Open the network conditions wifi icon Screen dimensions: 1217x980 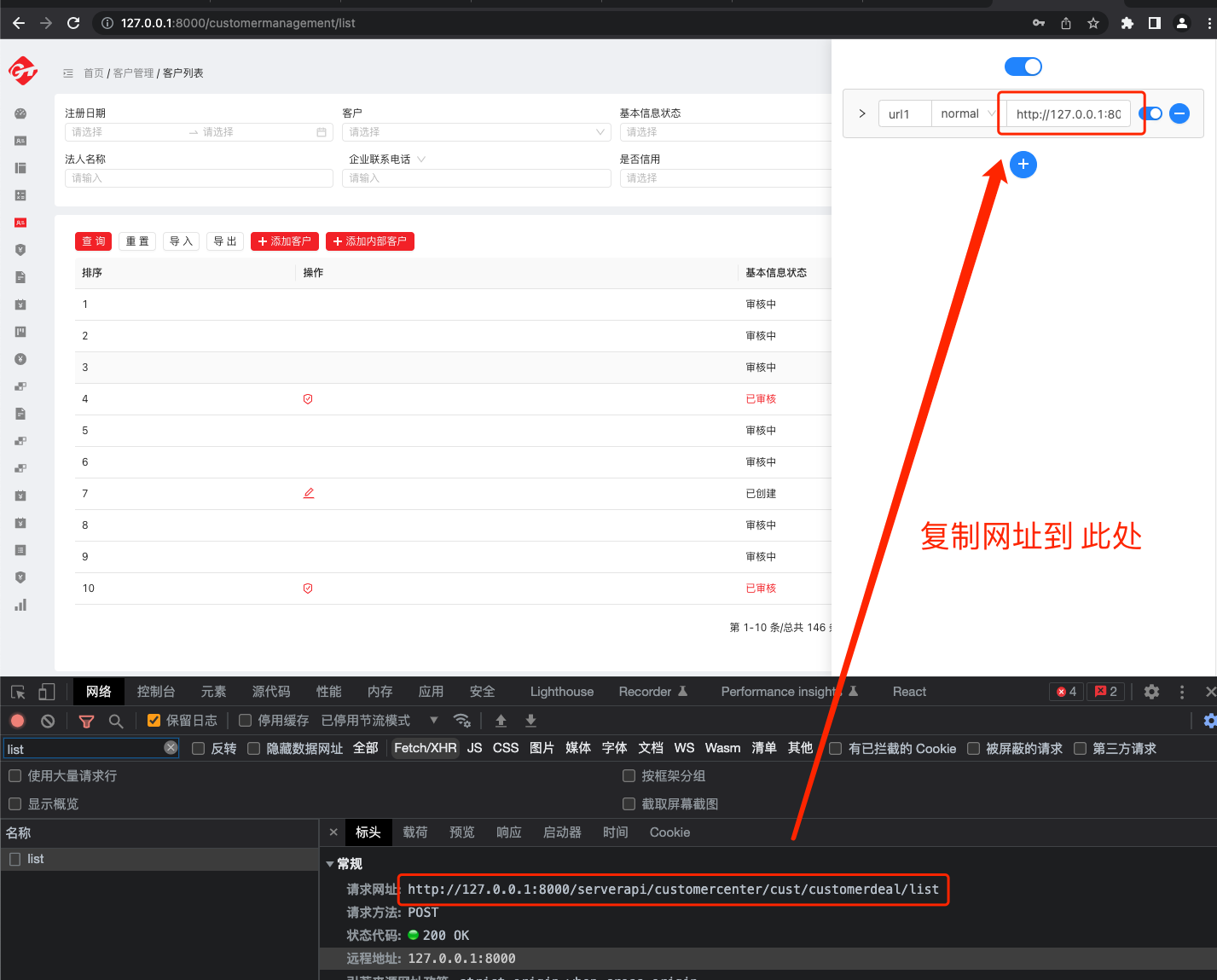[462, 721]
